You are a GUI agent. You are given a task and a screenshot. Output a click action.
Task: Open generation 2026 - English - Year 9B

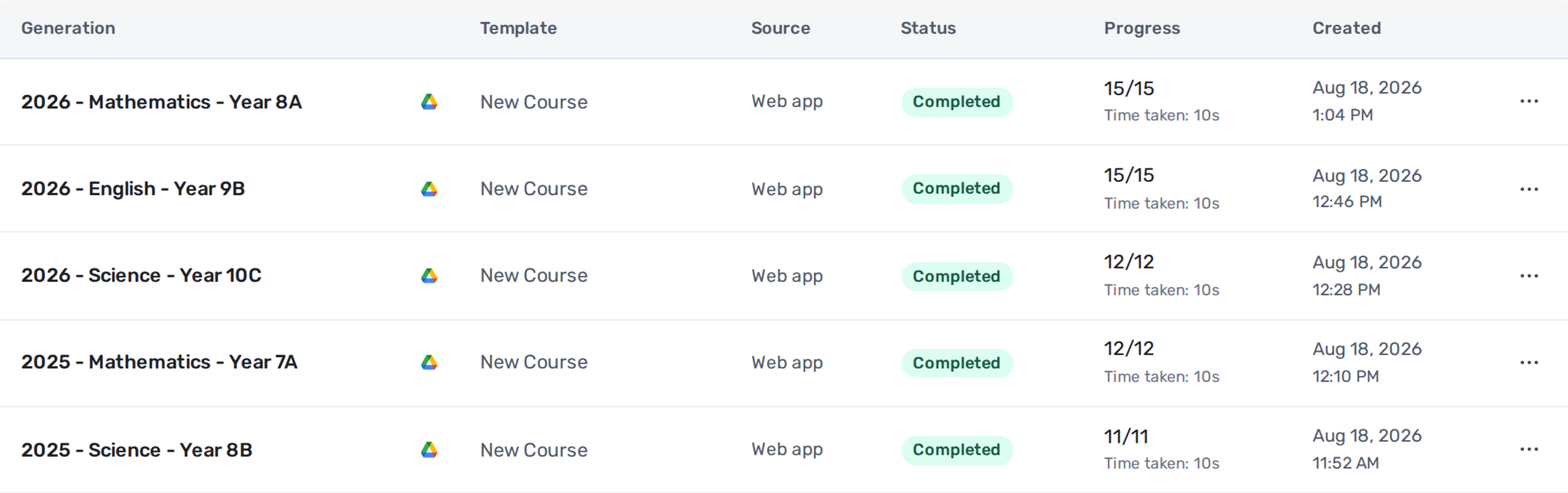coord(133,189)
